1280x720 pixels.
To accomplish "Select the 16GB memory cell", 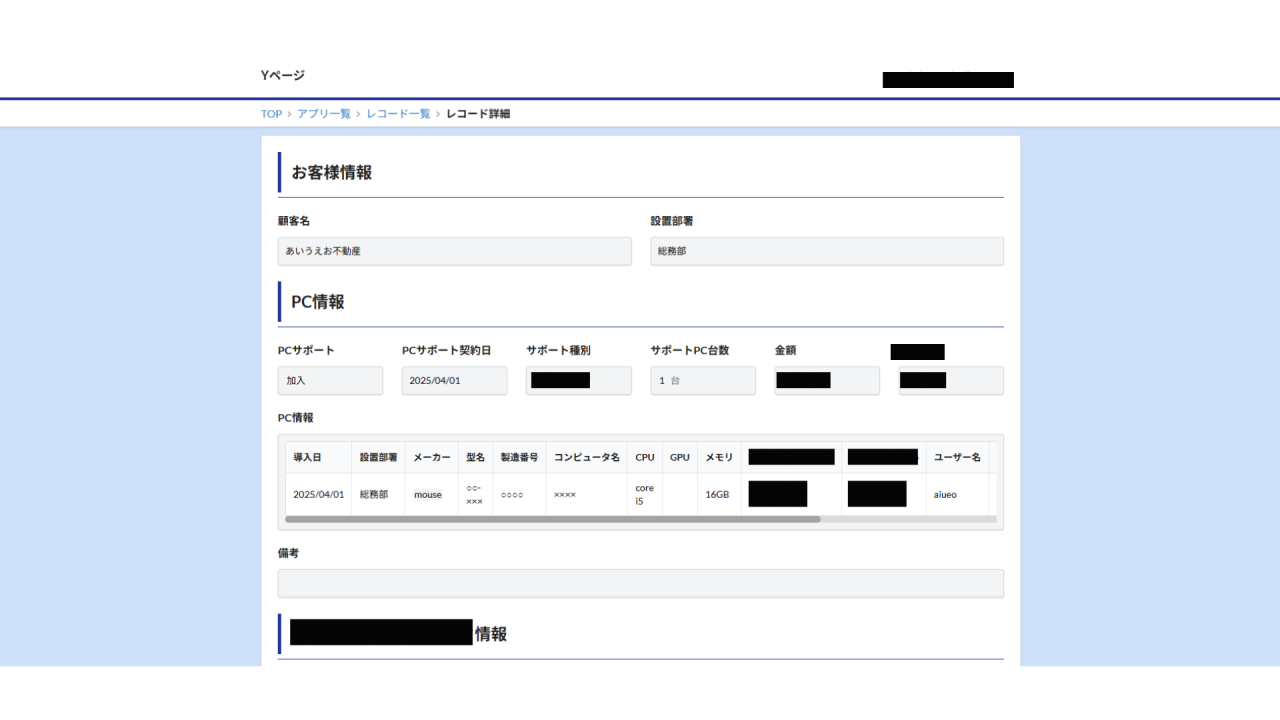I will 717,494.
